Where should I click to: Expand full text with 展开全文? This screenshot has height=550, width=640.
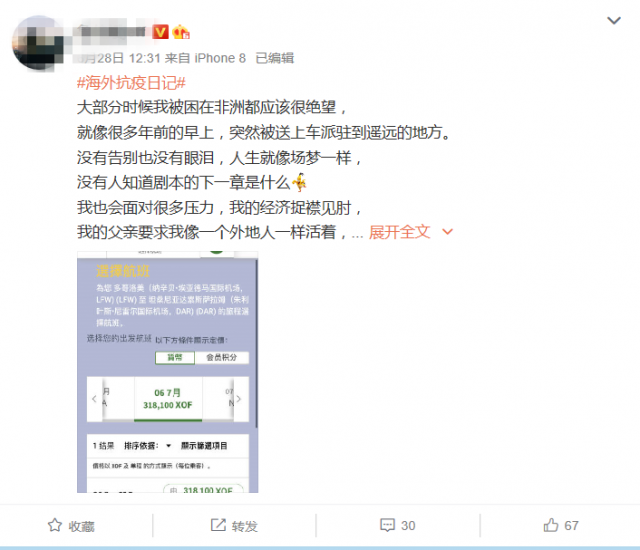(x=400, y=232)
